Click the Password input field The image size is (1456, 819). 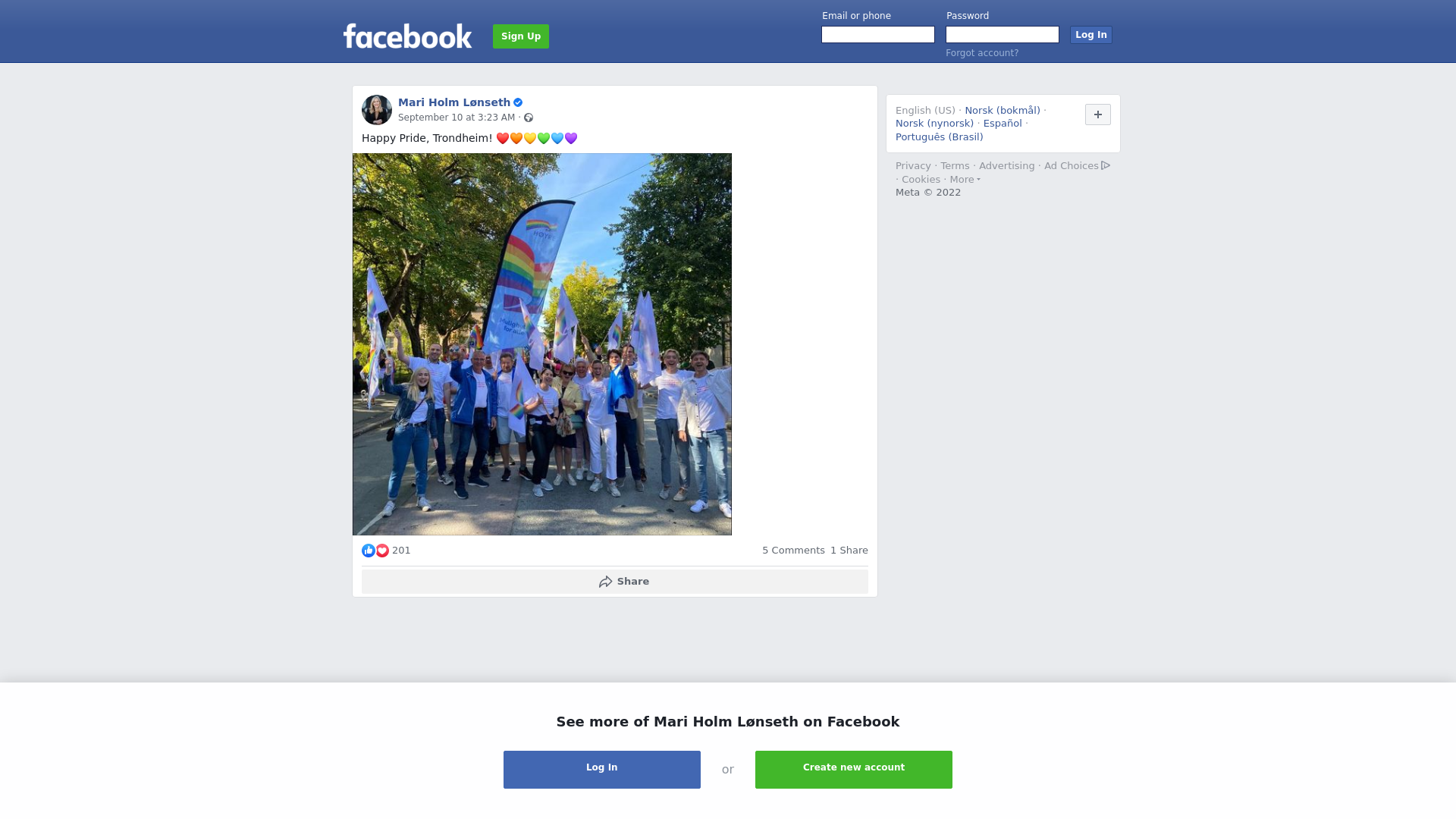pos(1003,35)
